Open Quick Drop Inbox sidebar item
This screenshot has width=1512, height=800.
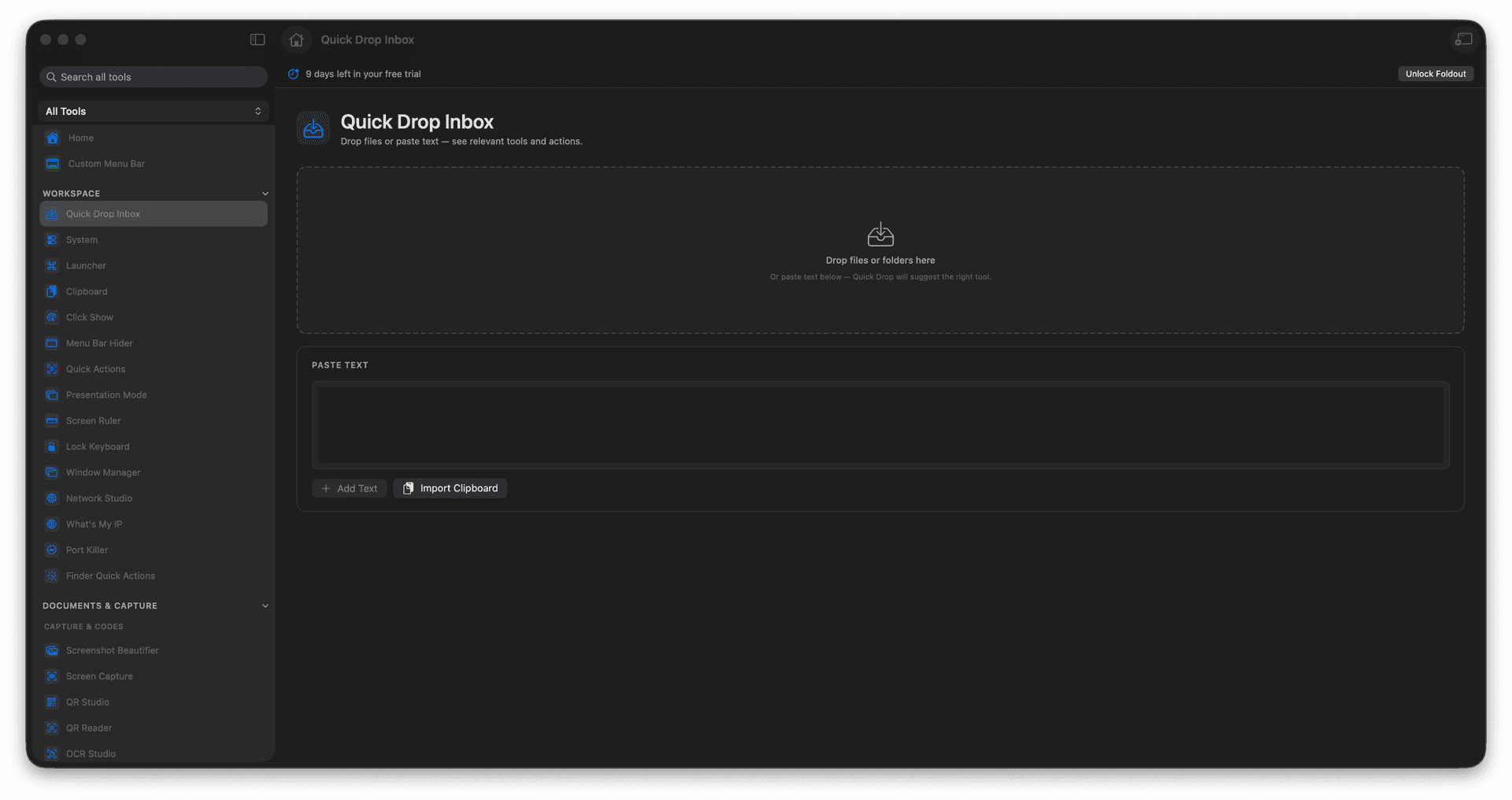click(x=154, y=214)
